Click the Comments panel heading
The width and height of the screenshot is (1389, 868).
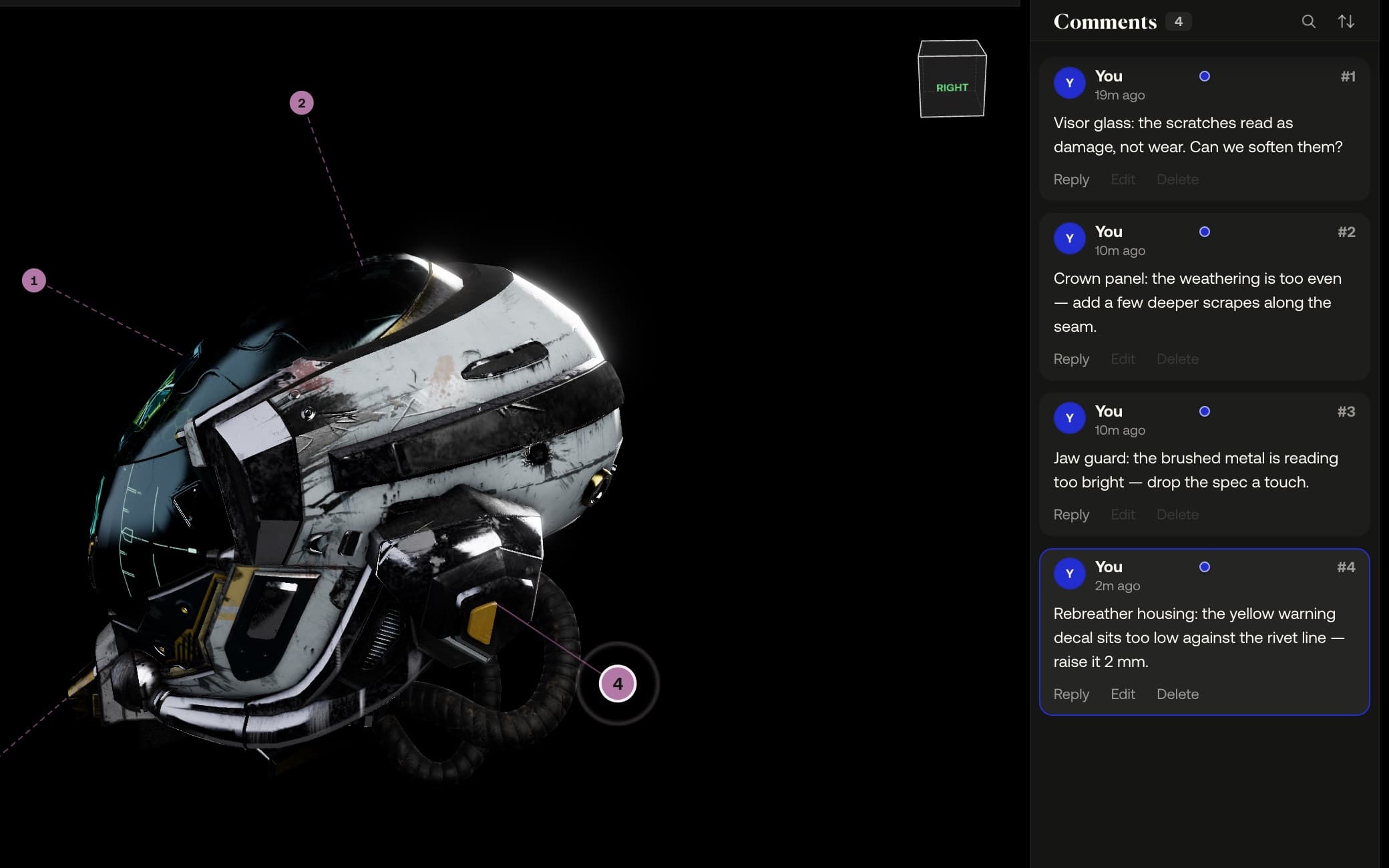click(1105, 21)
